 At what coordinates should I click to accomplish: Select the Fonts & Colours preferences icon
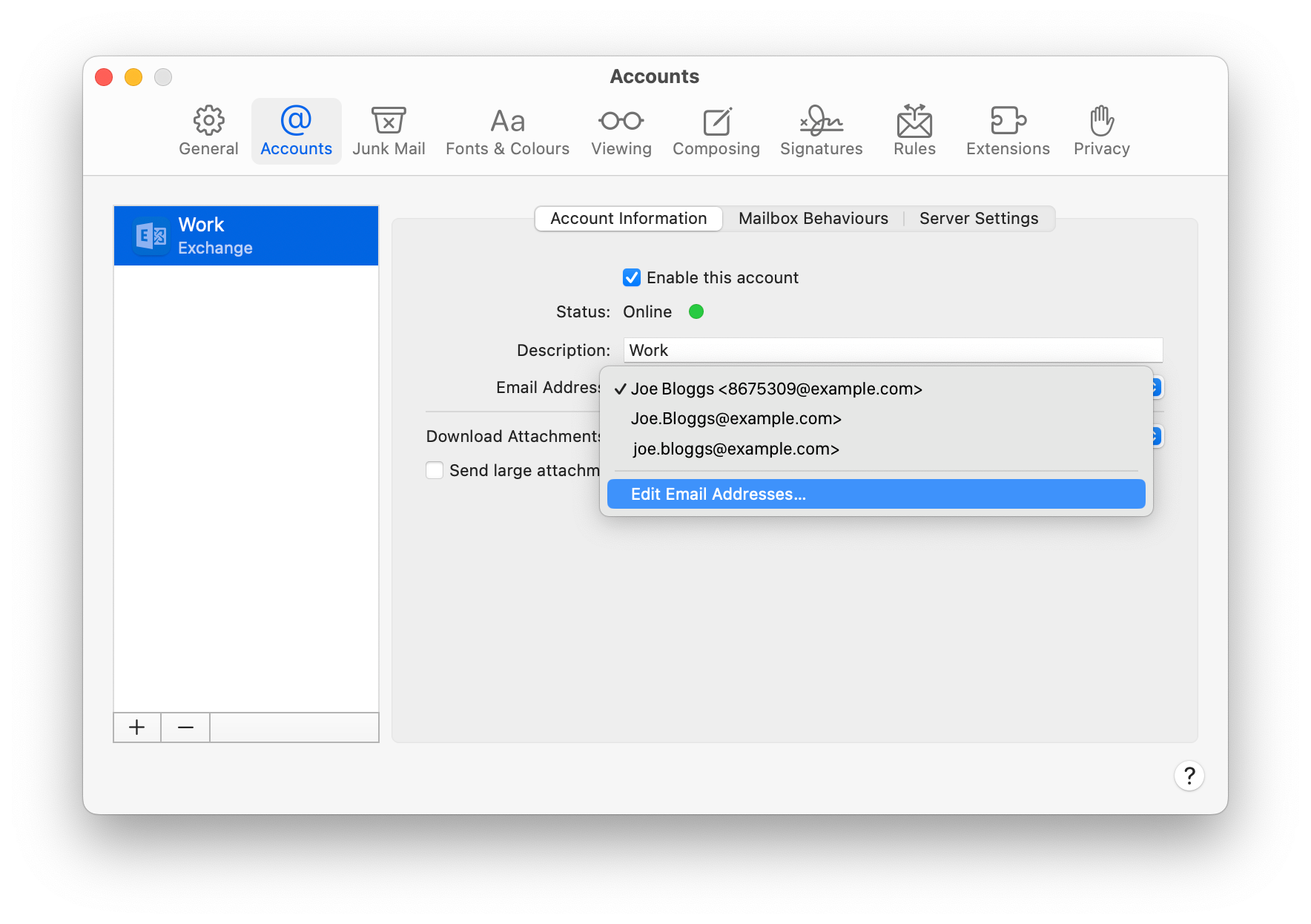point(506,131)
